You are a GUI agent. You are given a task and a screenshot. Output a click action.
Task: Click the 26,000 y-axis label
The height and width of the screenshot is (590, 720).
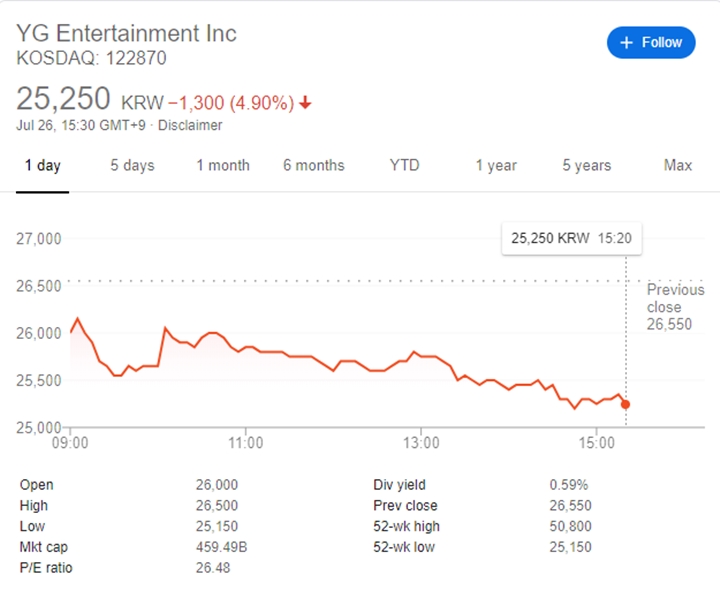click(39, 333)
